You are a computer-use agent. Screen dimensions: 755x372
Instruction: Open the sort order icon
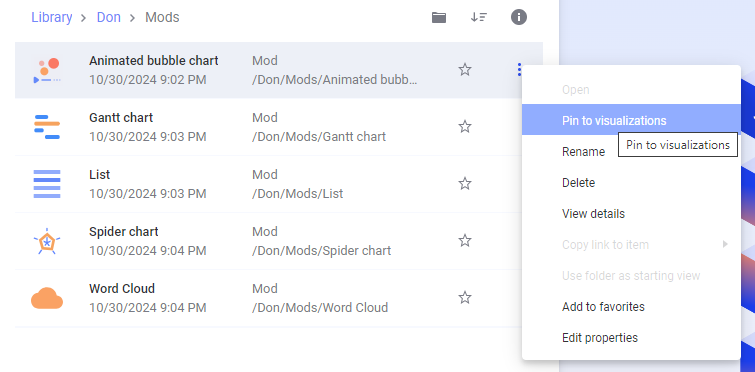click(x=479, y=17)
